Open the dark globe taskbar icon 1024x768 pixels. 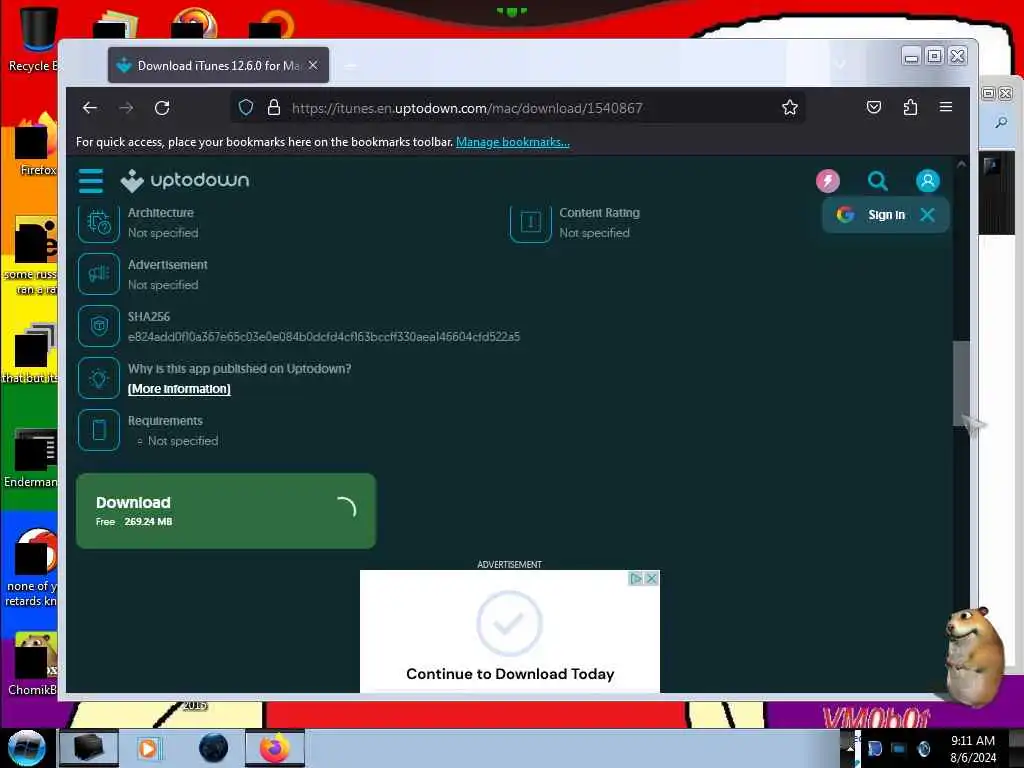point(214,748)
